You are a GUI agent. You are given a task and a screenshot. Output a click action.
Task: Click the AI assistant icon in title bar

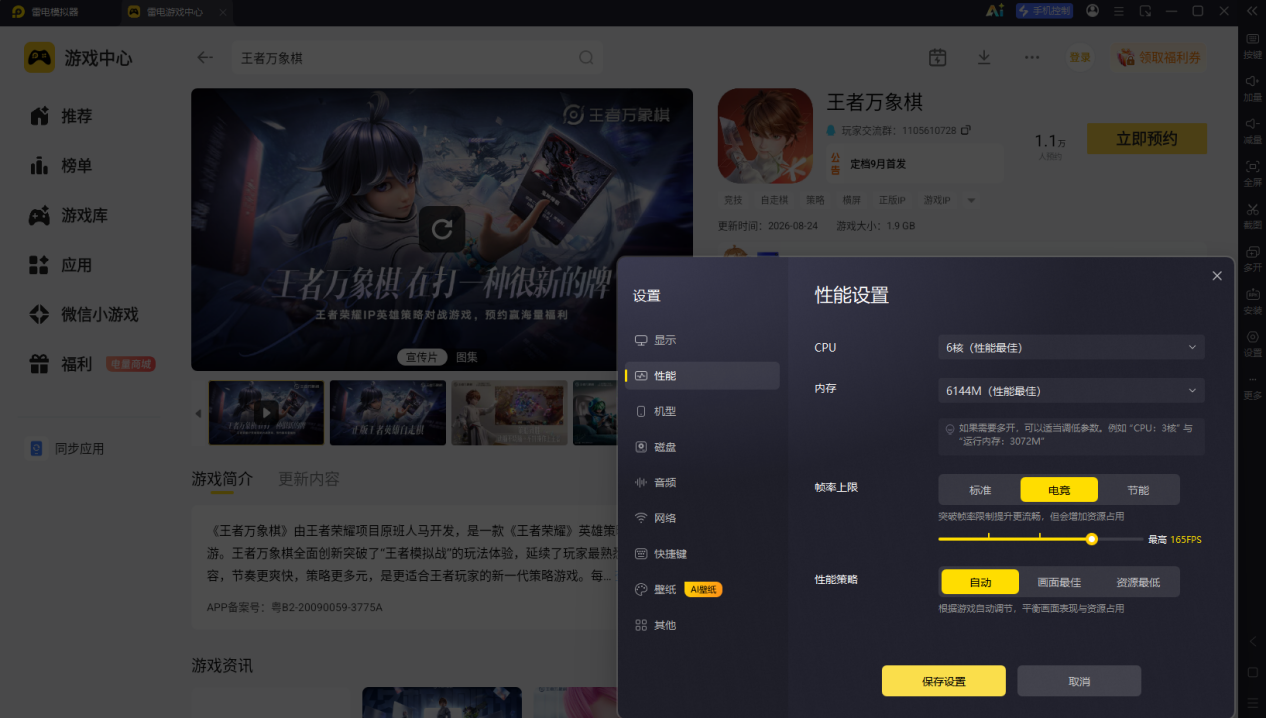(x=994, y=11)
